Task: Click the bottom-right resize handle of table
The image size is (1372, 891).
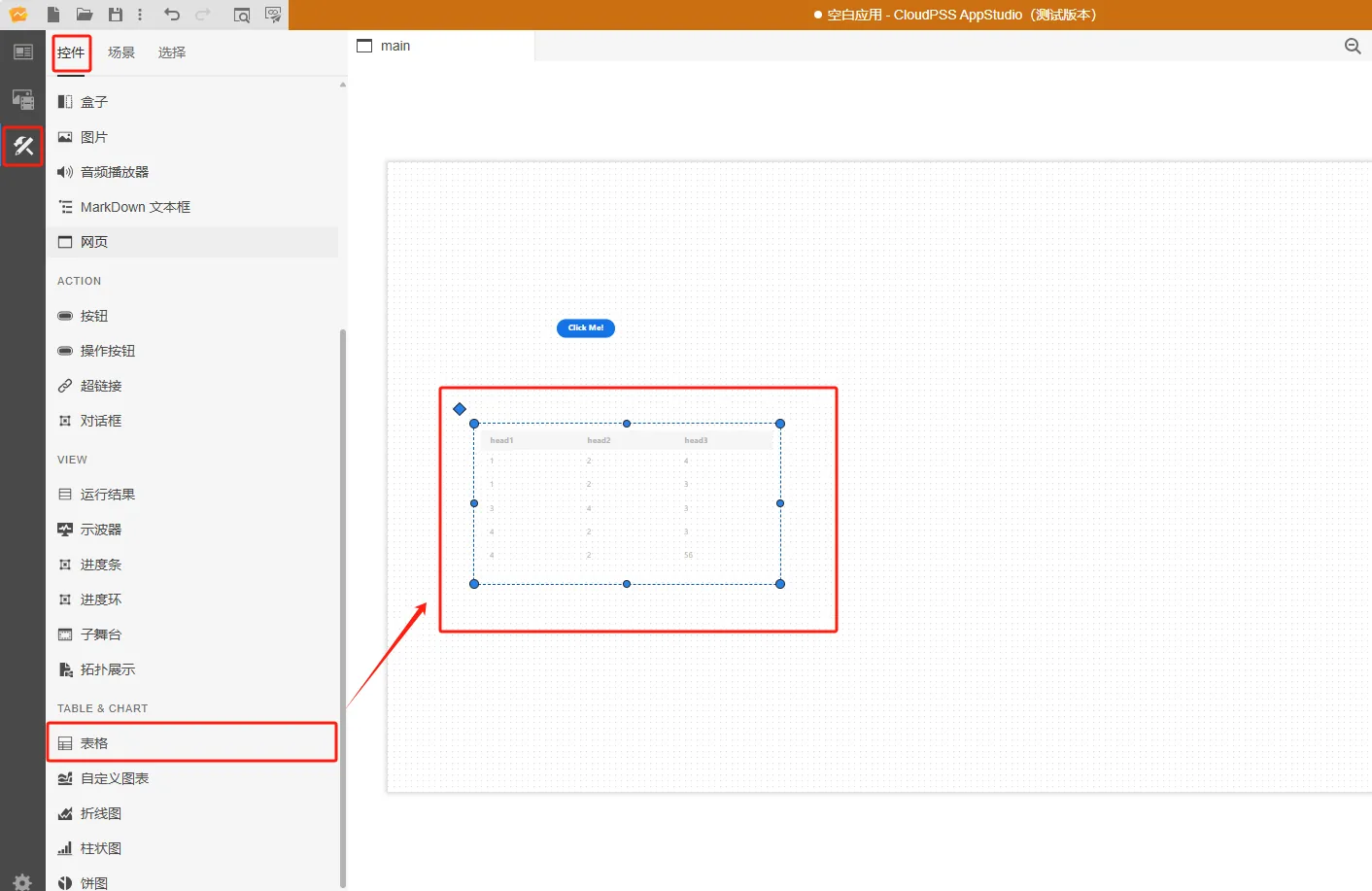Action: [780, 584]
